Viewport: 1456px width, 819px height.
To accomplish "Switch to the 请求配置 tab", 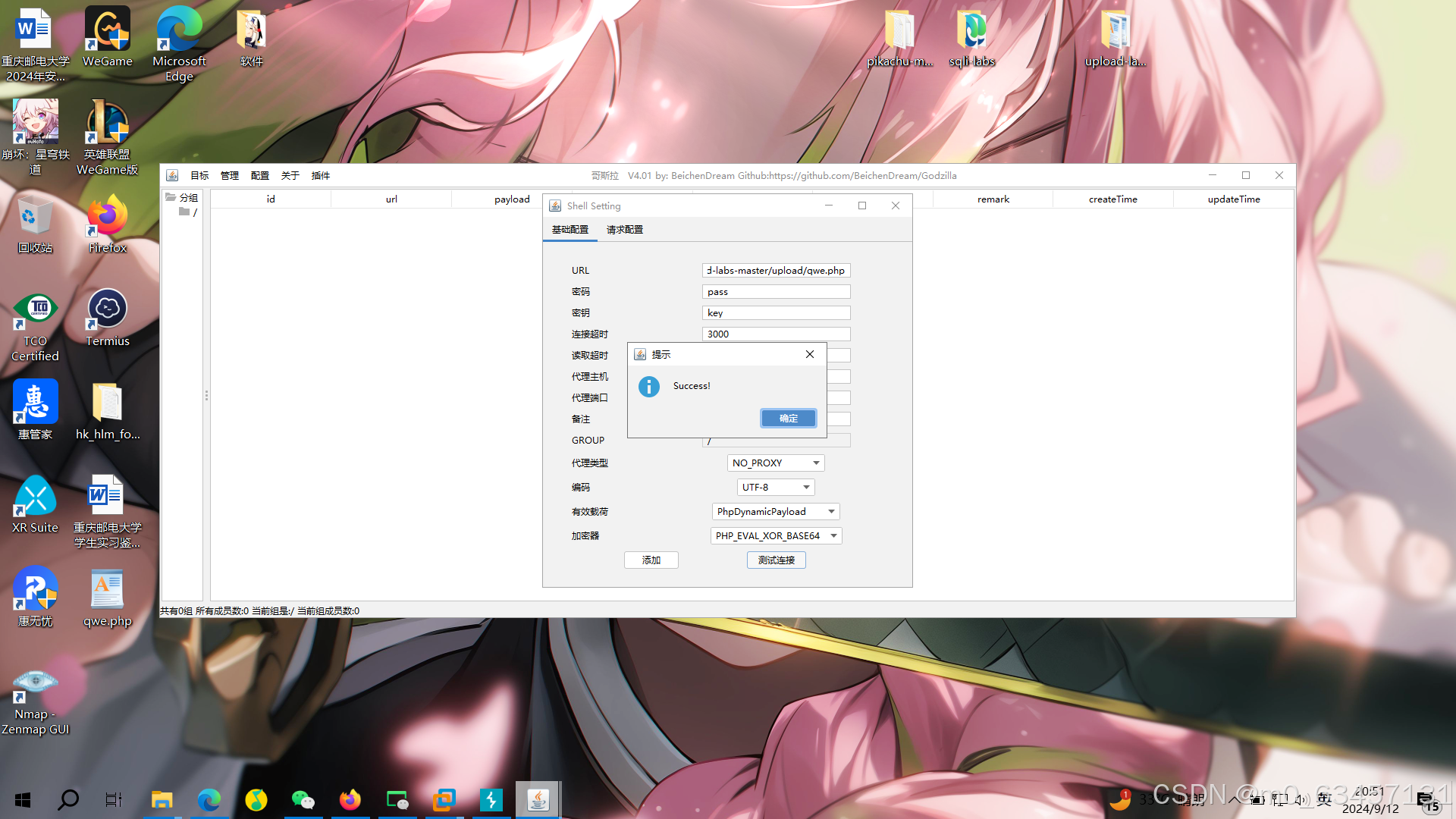I will pyautogui.click(x=624, y=230).
